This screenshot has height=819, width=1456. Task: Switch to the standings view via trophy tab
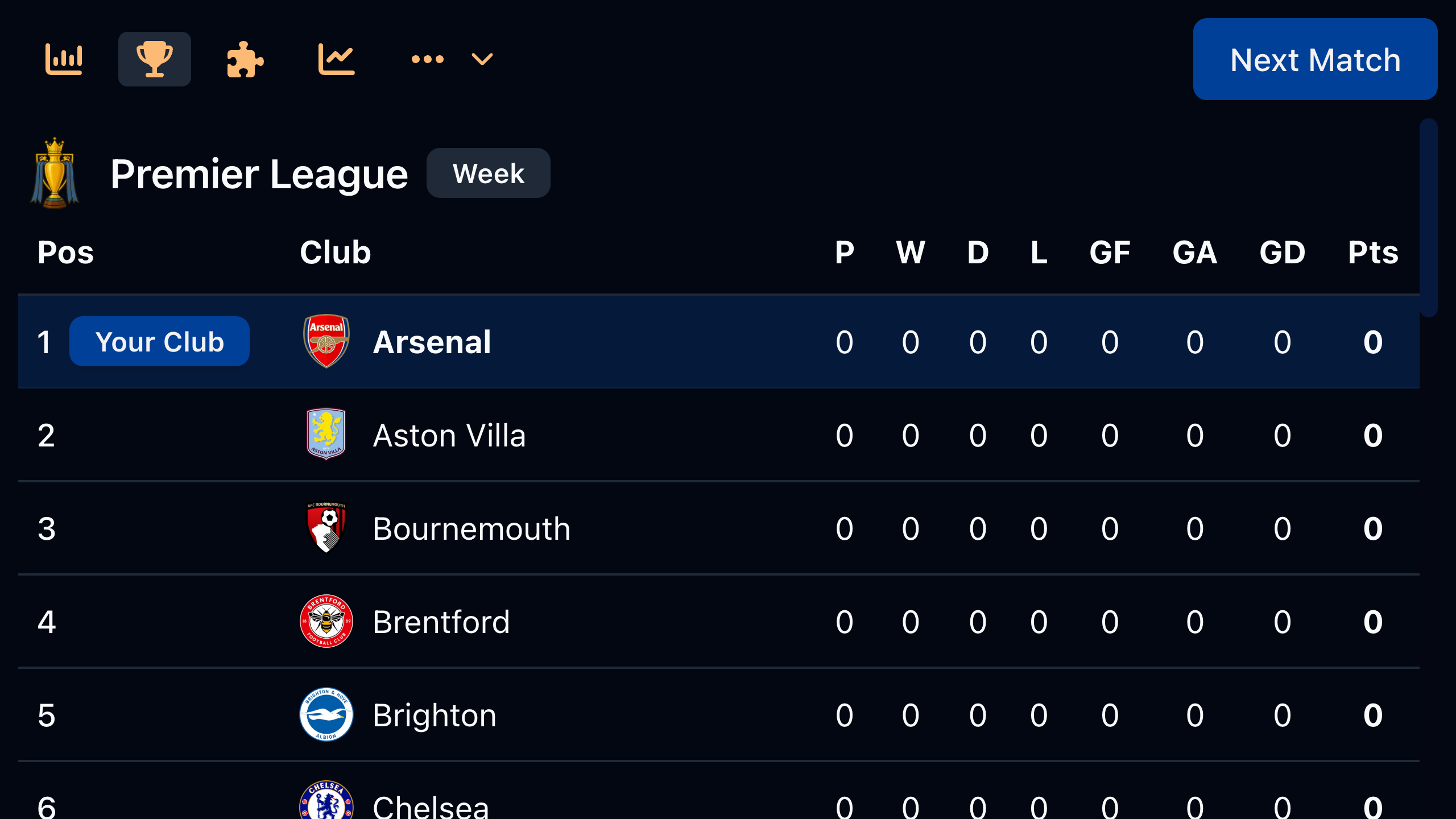click(x=154, y=59)
